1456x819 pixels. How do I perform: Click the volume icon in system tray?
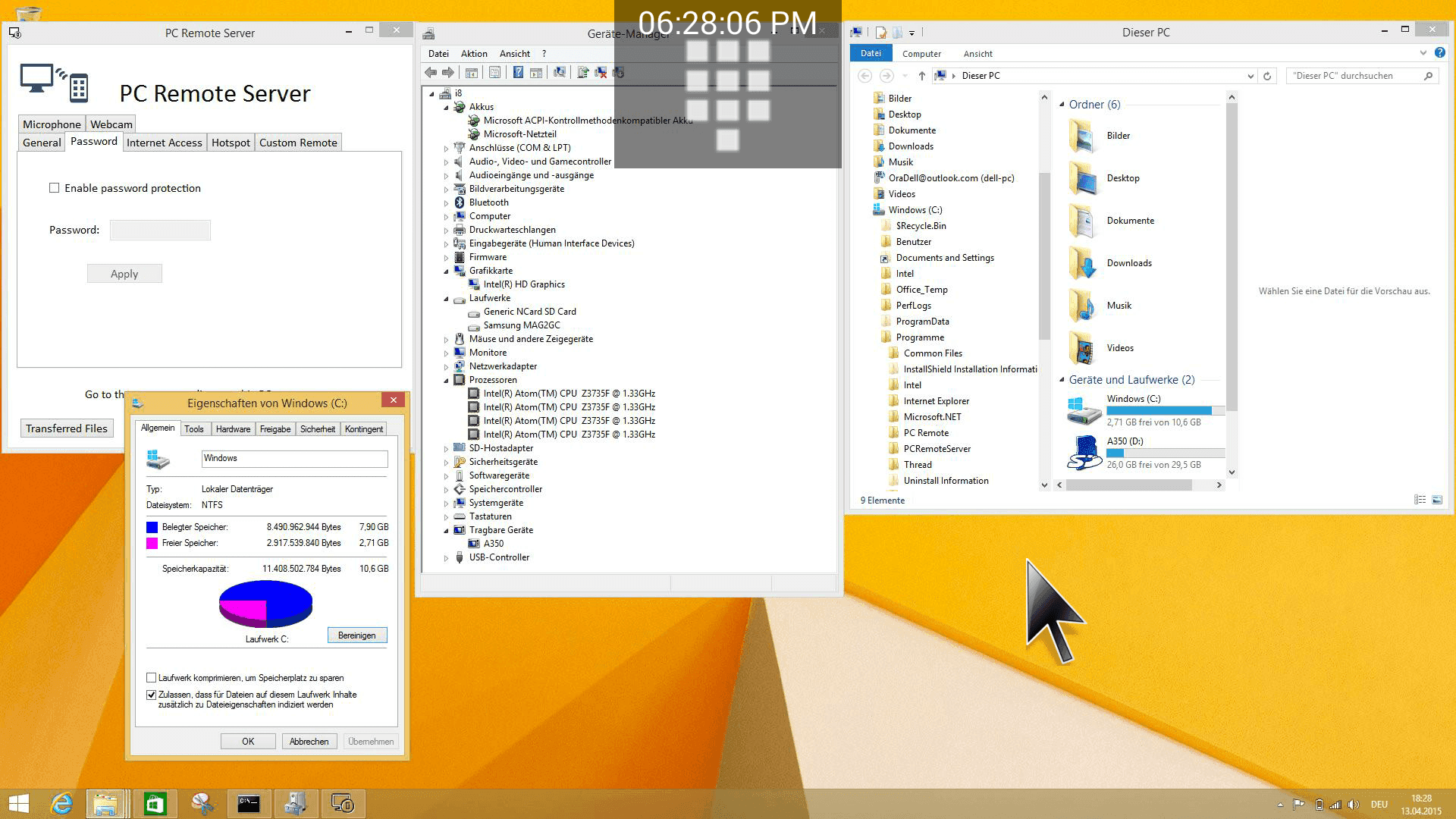[x=1354, y=805]
